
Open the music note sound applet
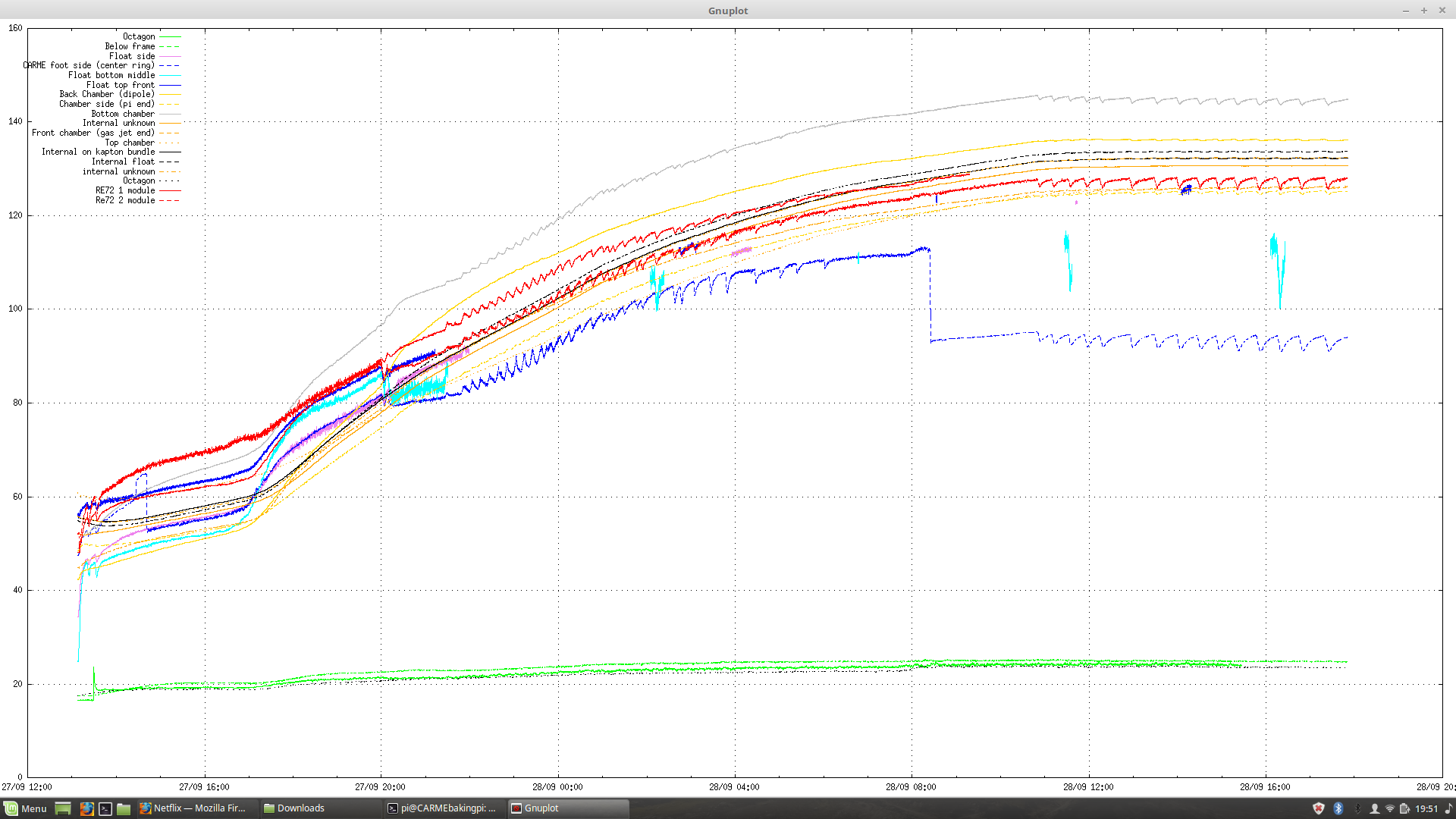tap(1448, 808)
